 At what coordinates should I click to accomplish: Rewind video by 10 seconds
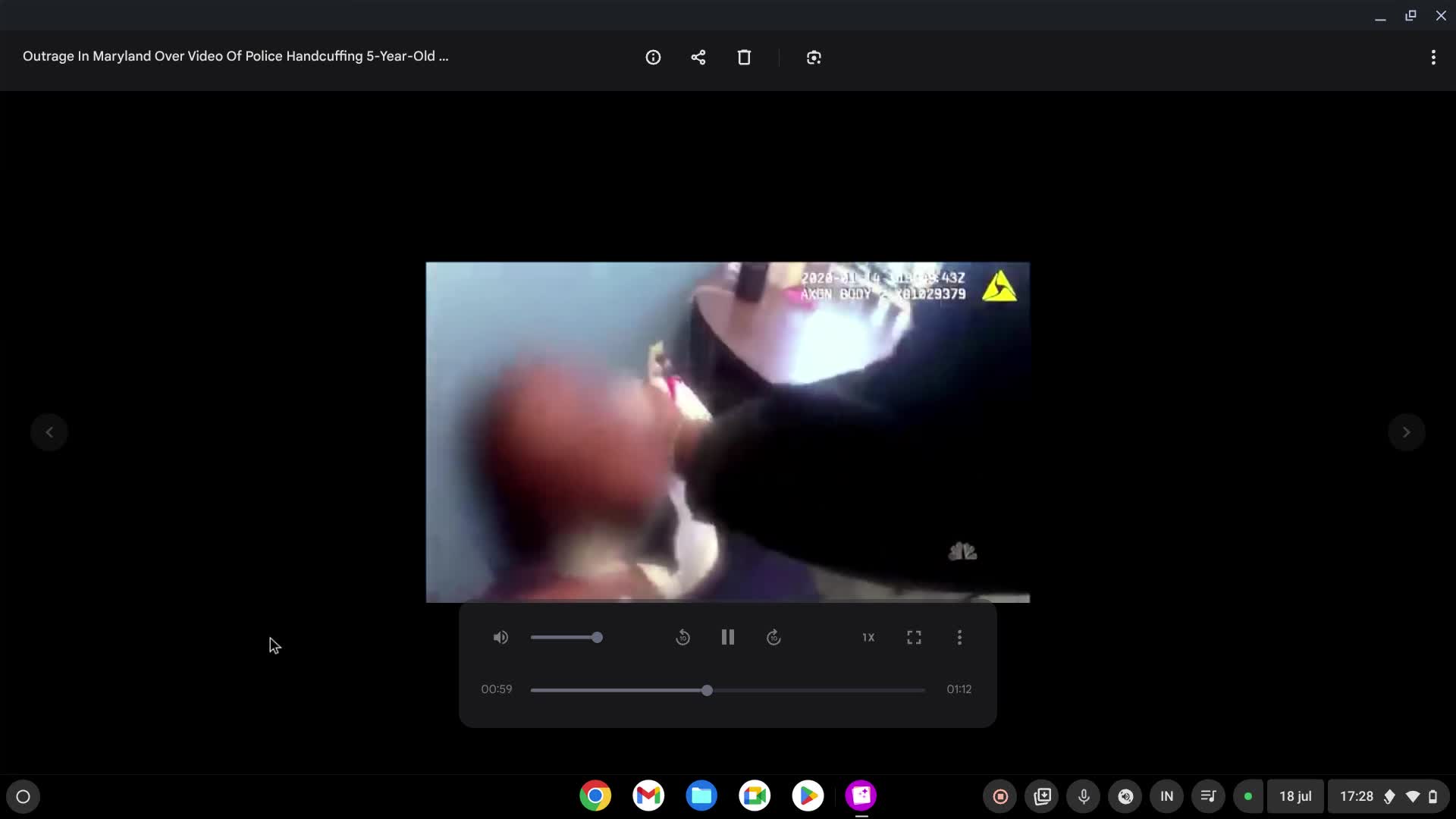(682, 638)
